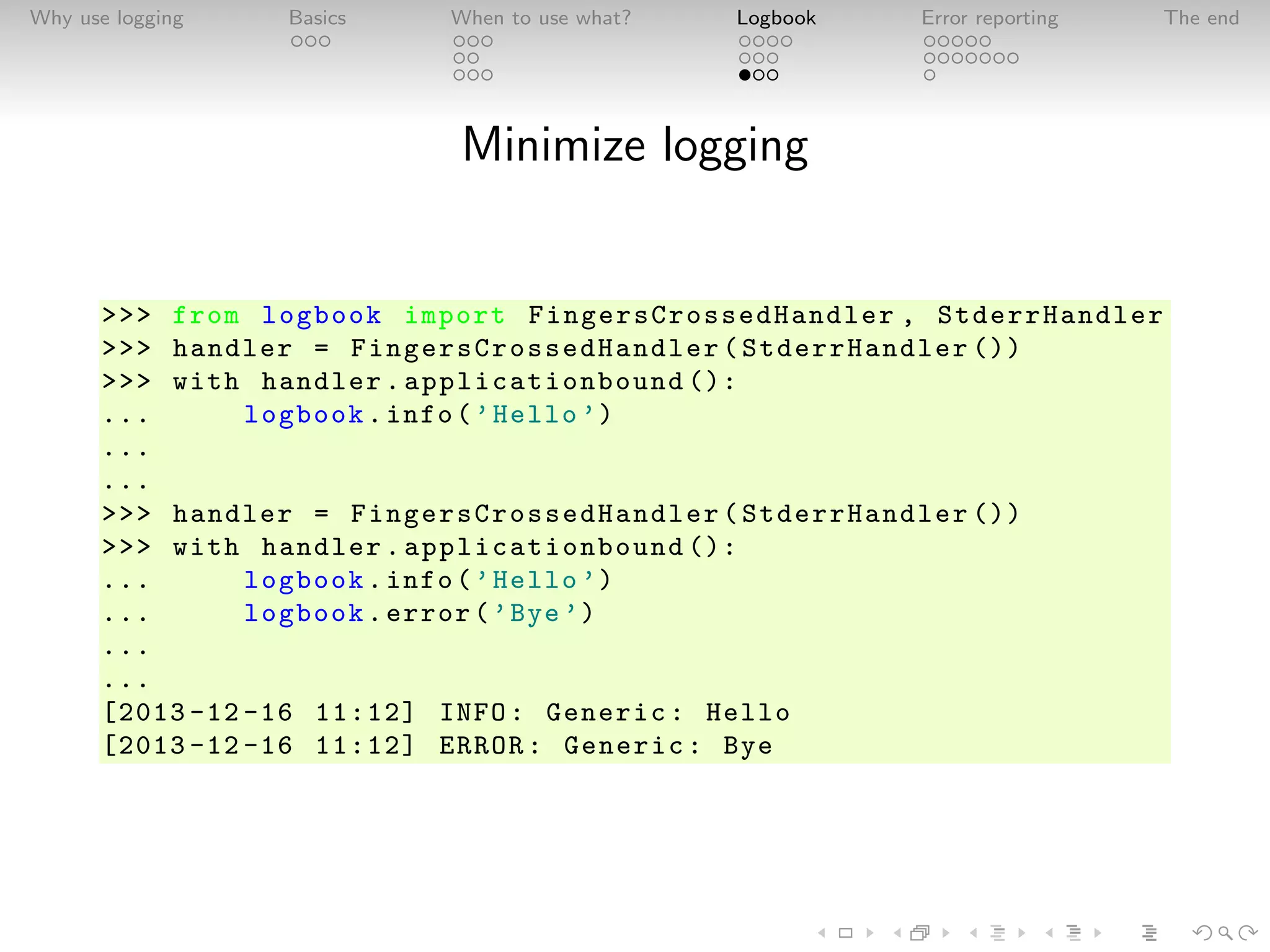This screenshot has width=1270, height=952.
Task: Click the subsection icon with faded lines
Action: (998, 932)
